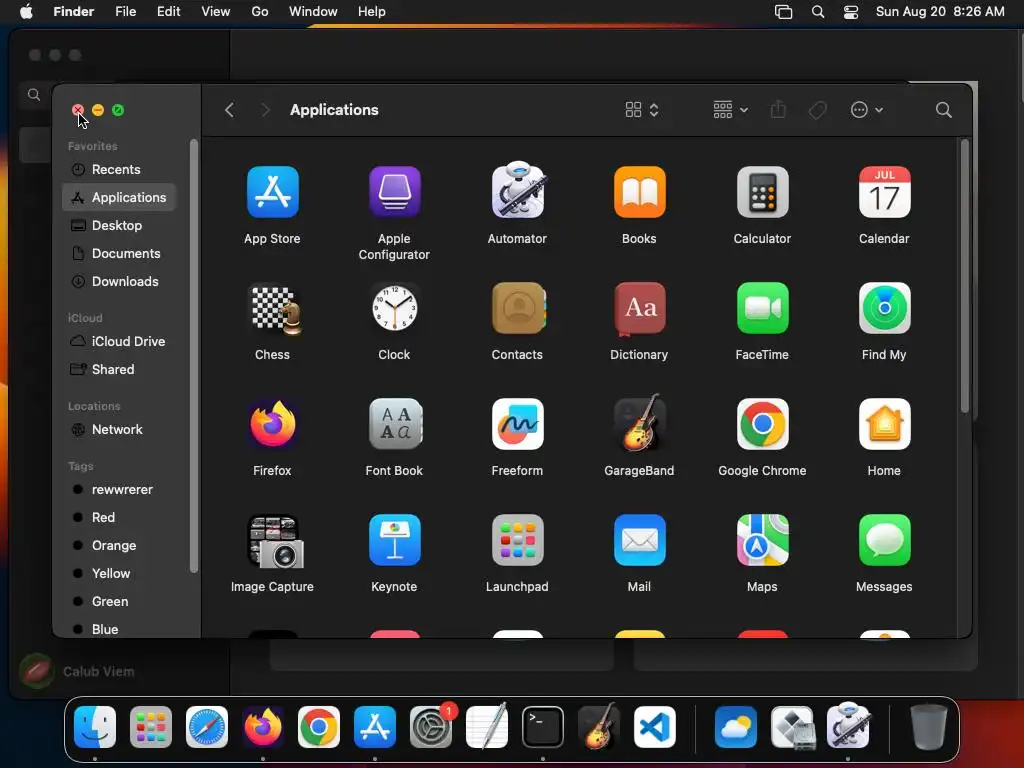
Task: Open the Edit menu
Action: coord(168,12)
